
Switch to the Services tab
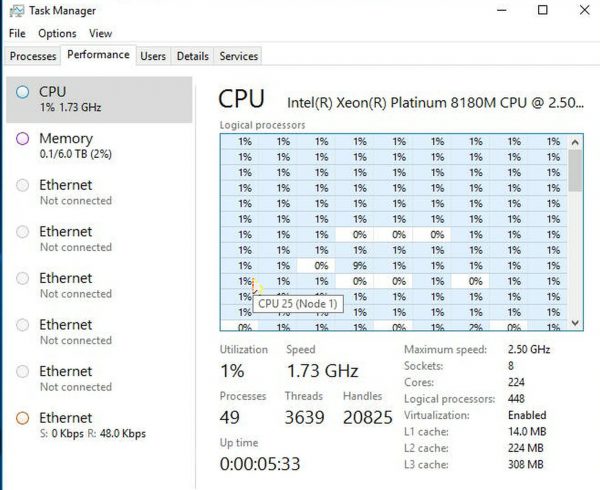pyautogui.click(x=238, y=56)
